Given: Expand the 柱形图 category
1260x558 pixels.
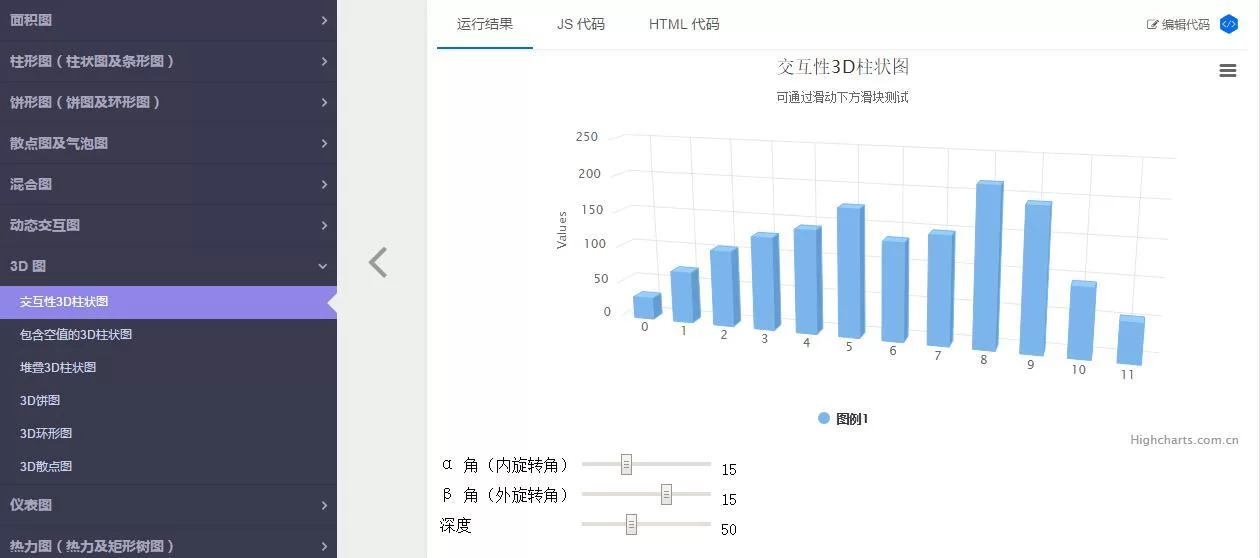Looking at the screenshot, I should pos(168,61).
